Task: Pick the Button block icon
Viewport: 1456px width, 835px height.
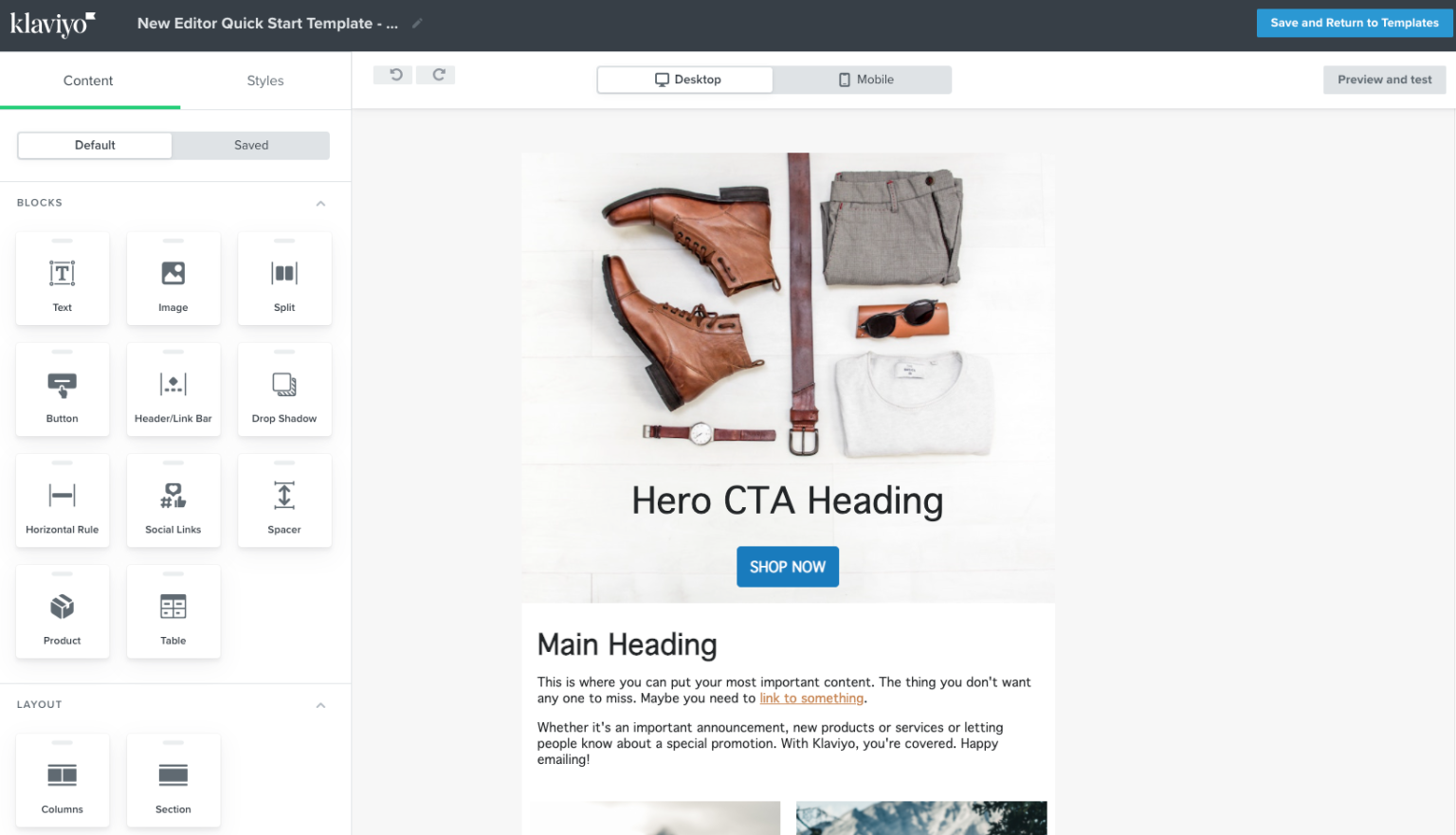Action: coord(63,386)
